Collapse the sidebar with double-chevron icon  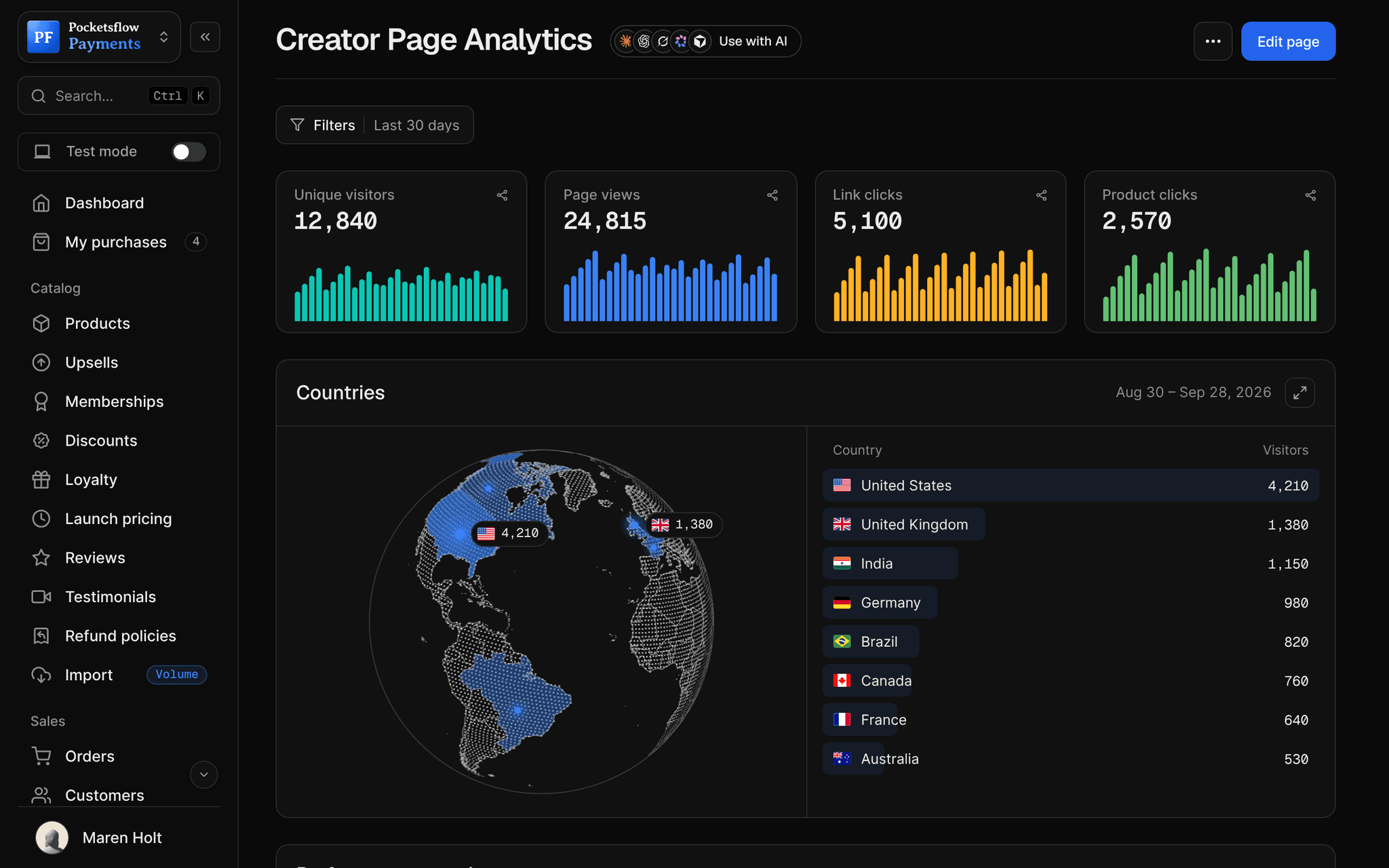coord(205,37)
